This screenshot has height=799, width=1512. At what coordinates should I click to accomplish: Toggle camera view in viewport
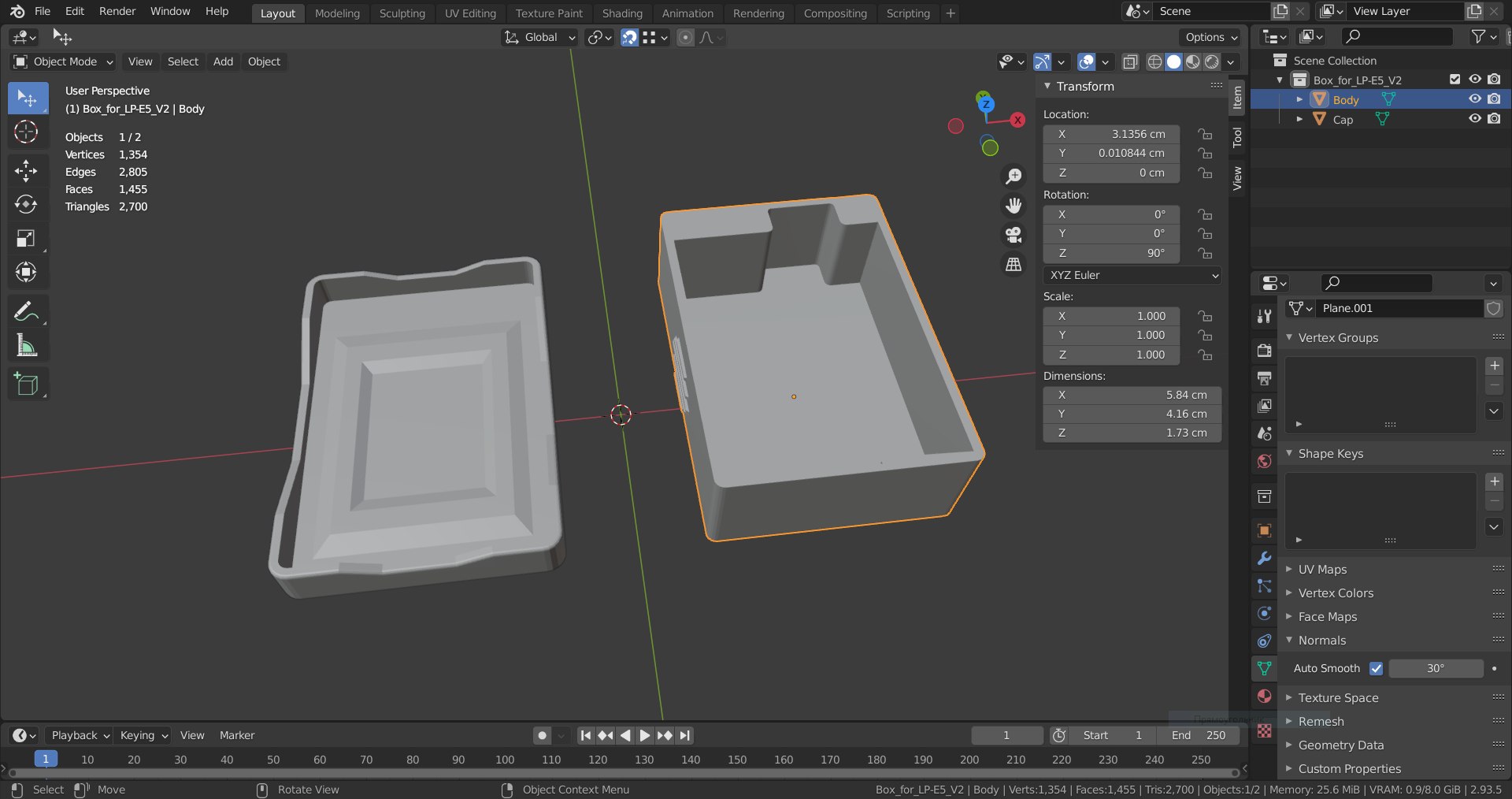point(1014,235)
